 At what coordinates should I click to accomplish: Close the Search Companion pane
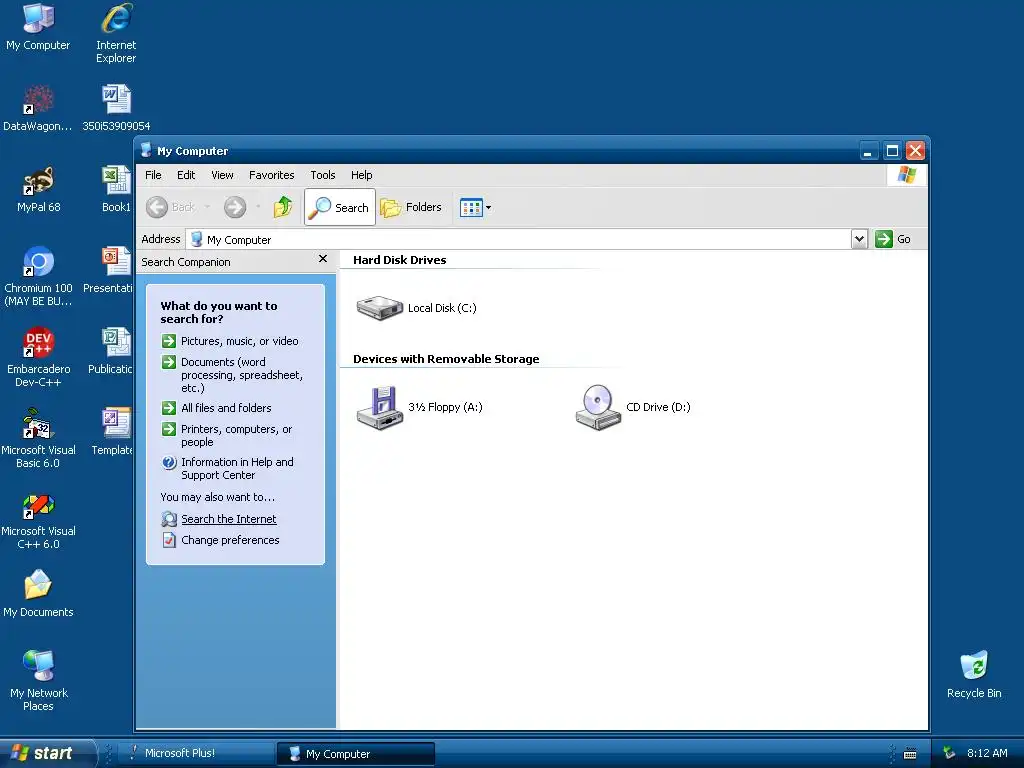pos(323,259)
